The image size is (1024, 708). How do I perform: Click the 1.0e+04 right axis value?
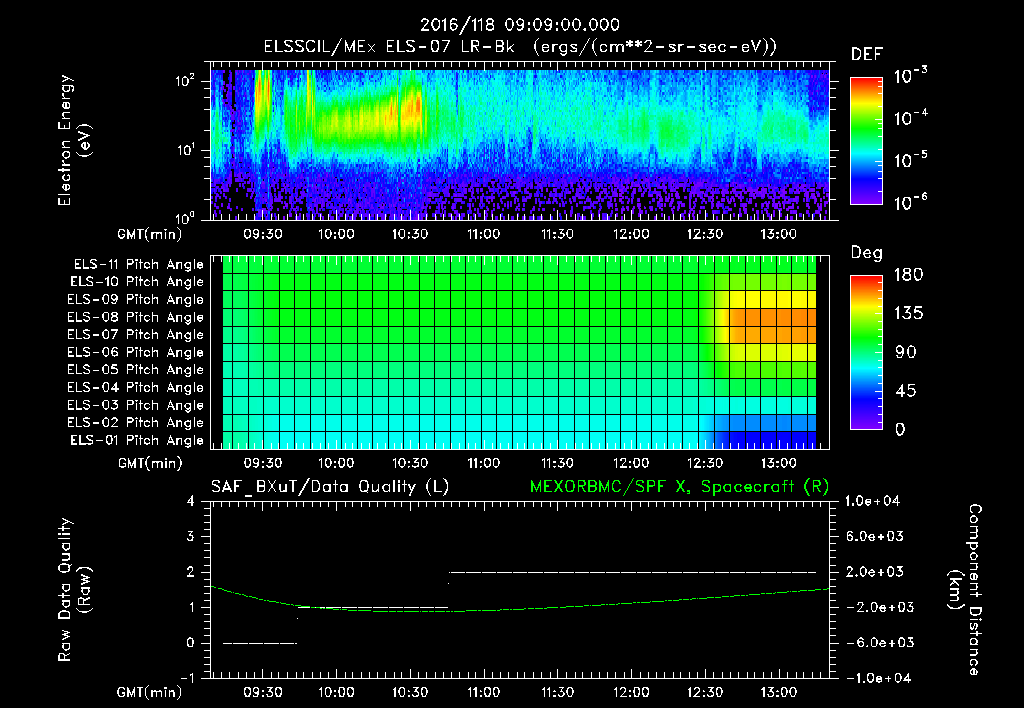(872, 501)
